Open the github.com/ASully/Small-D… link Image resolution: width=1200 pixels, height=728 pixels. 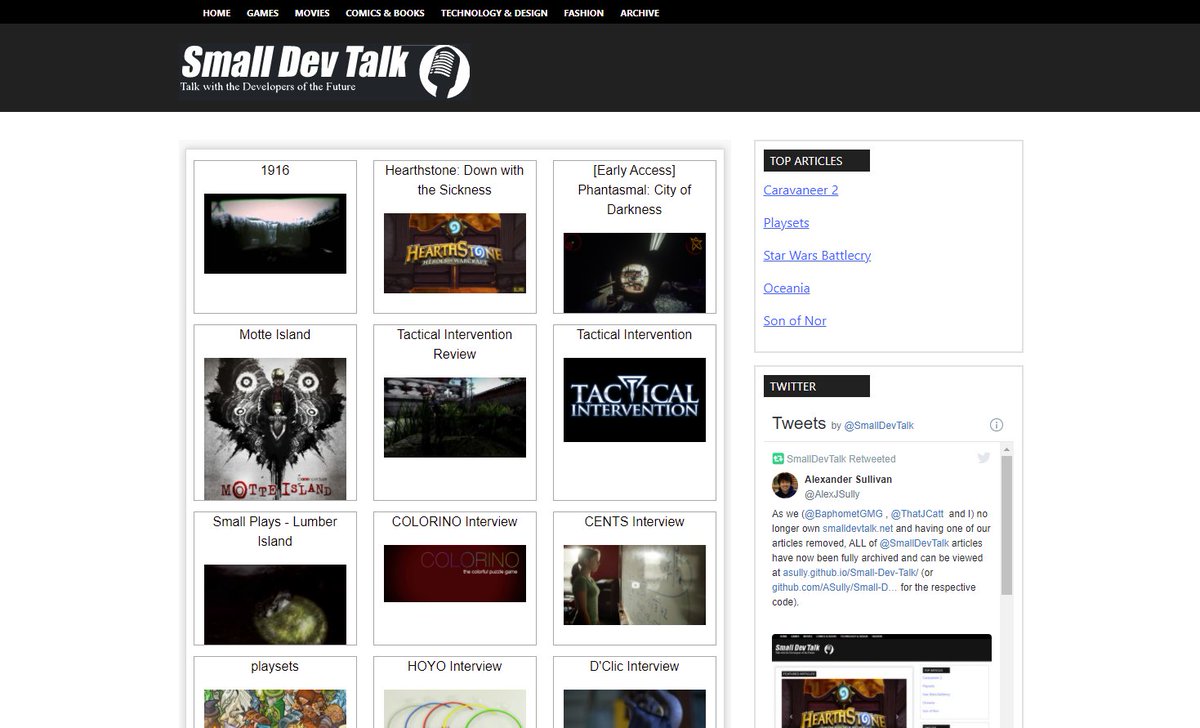[834, 588]
